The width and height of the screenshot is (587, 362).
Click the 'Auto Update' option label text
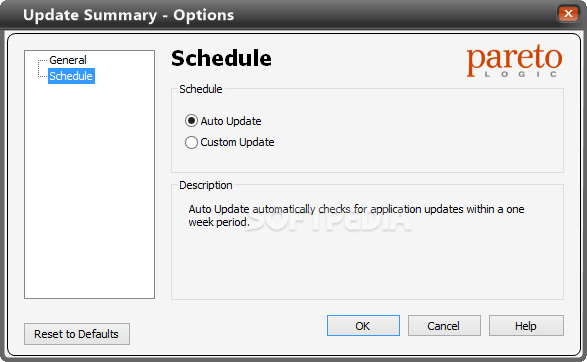231,121
